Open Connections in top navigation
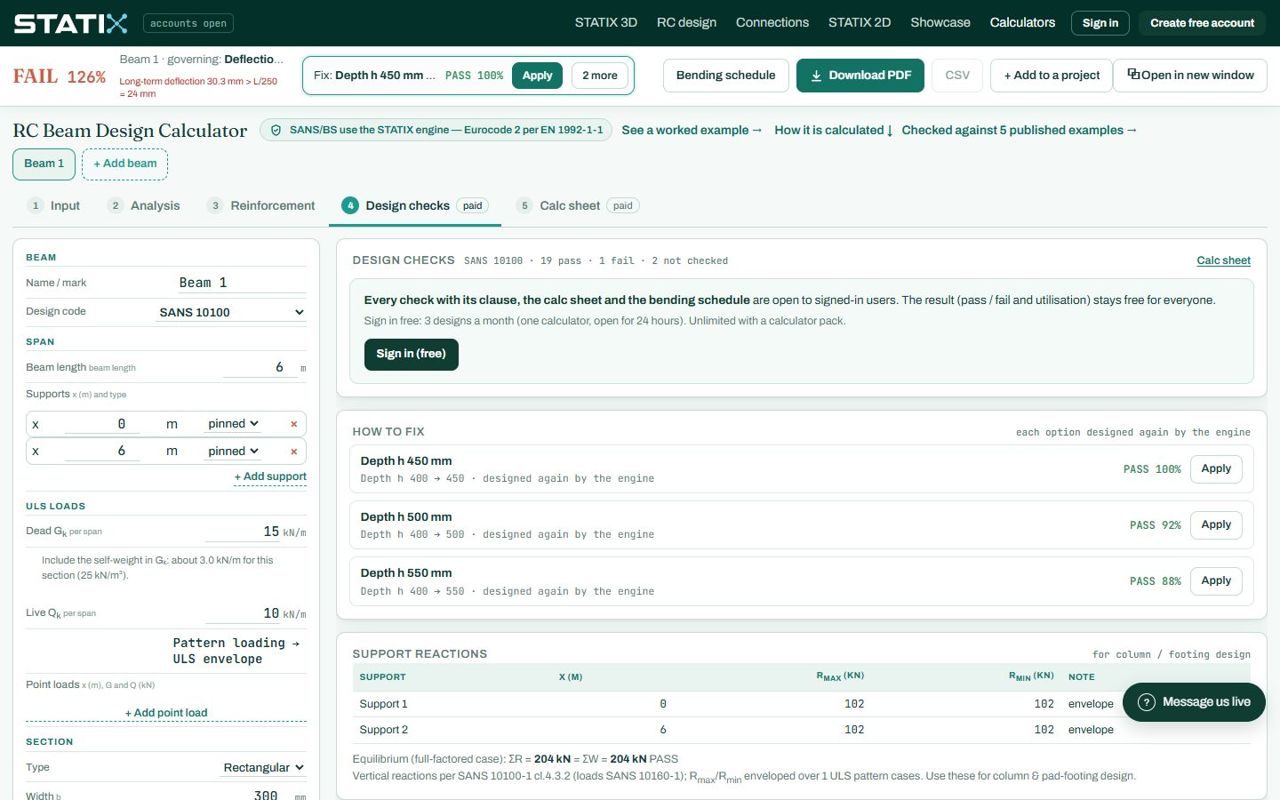The height and width of the screenshot is (800, 1280). pos(772,22)
